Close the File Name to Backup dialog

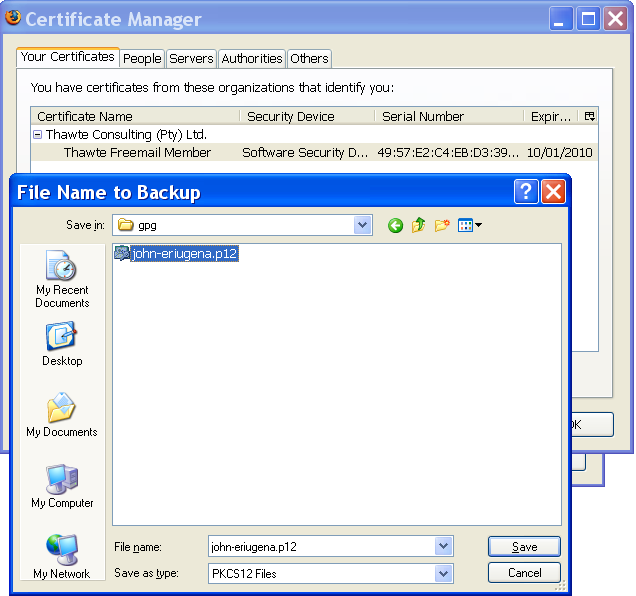pos(554,191)
